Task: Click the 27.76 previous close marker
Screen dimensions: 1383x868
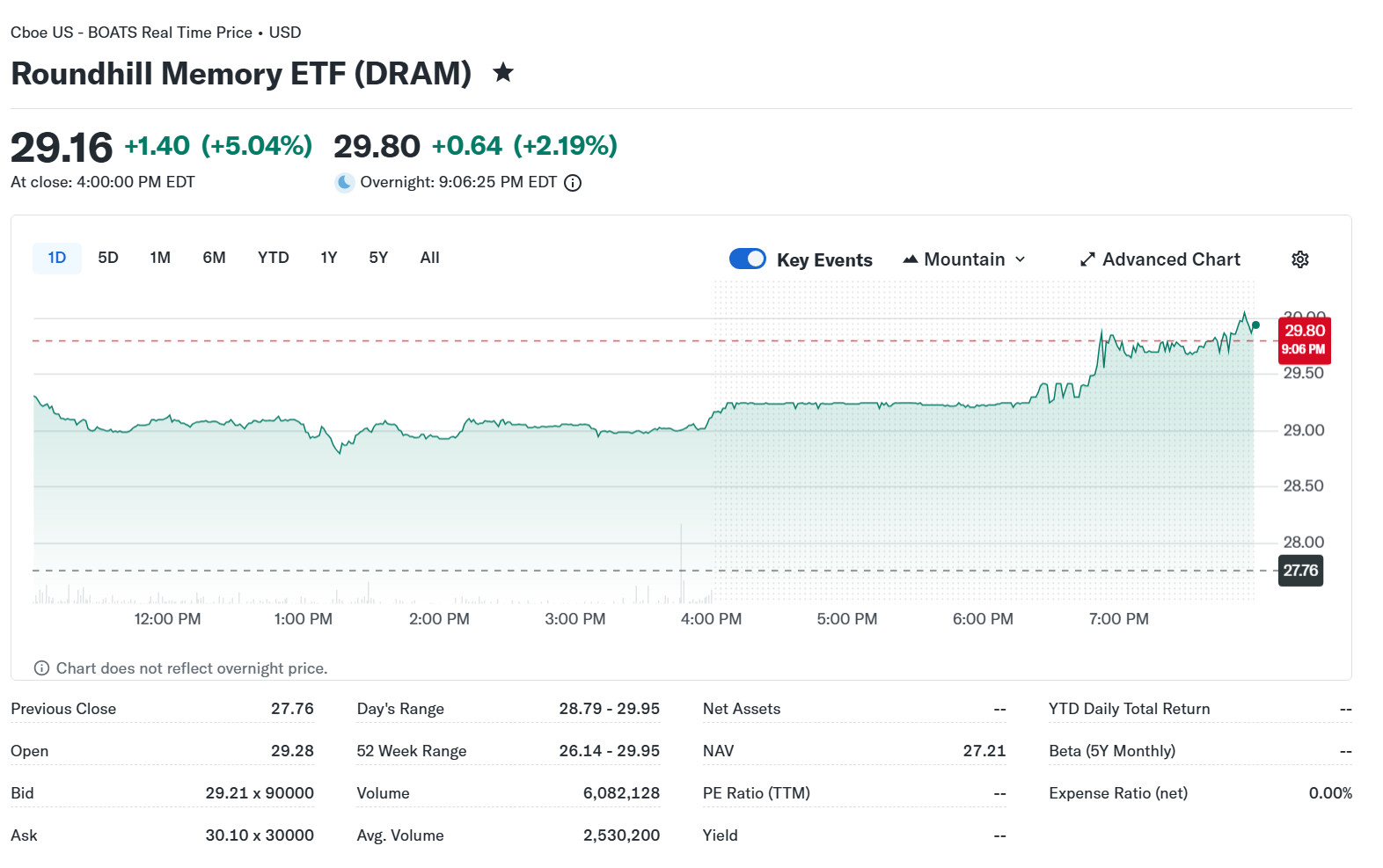Action: point(1299,571)
